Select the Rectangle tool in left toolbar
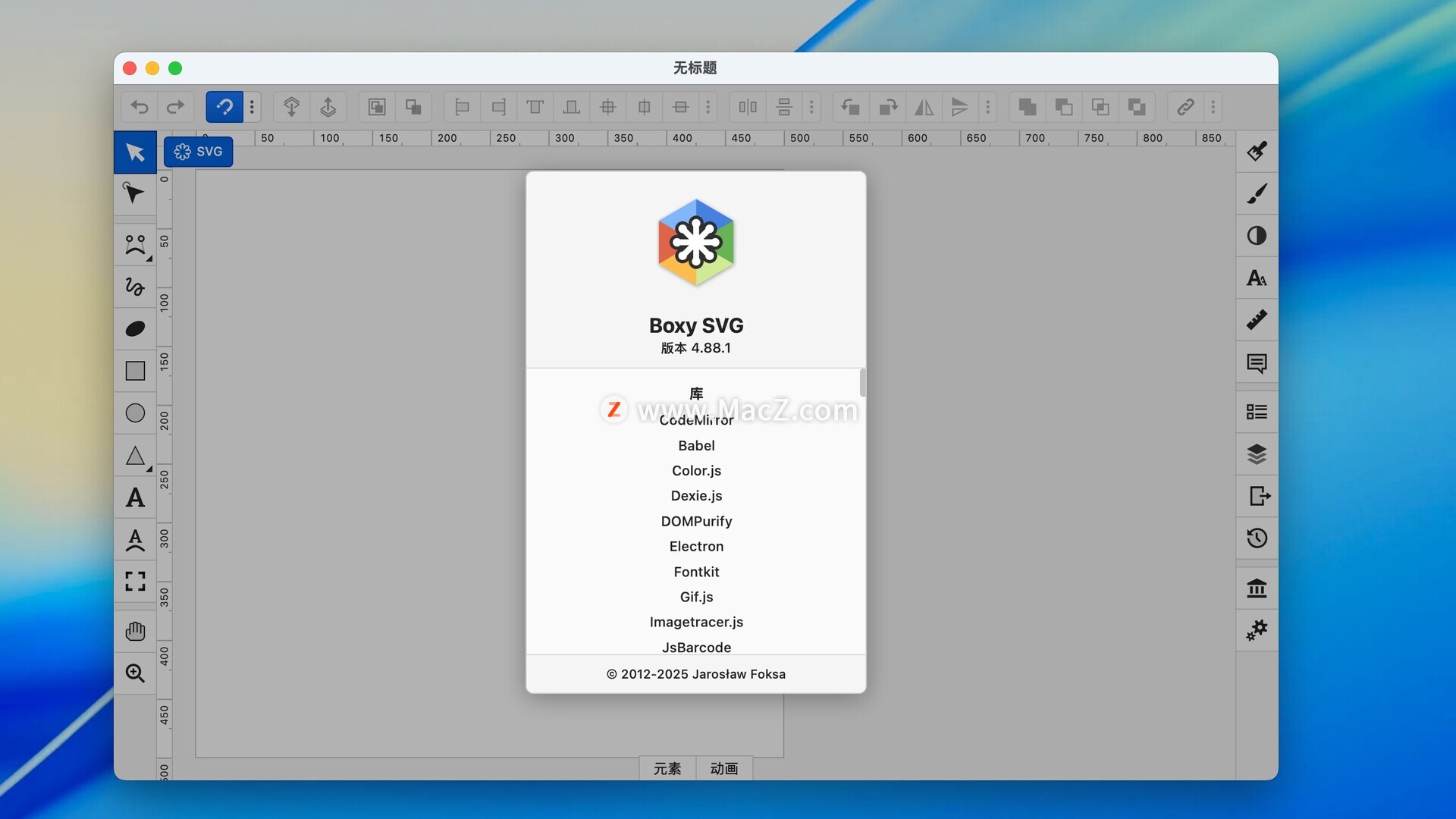This screenshot has width=1456, height=819. 135,371
